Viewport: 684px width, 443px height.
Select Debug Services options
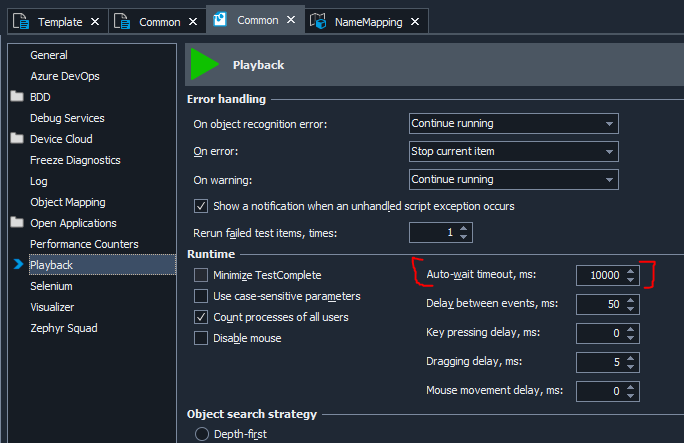[x=67, y=118]
